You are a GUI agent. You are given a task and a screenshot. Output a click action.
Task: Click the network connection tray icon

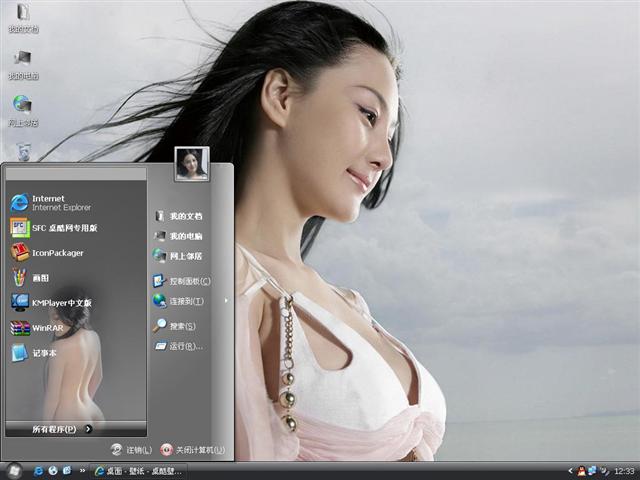coord(592,471)
